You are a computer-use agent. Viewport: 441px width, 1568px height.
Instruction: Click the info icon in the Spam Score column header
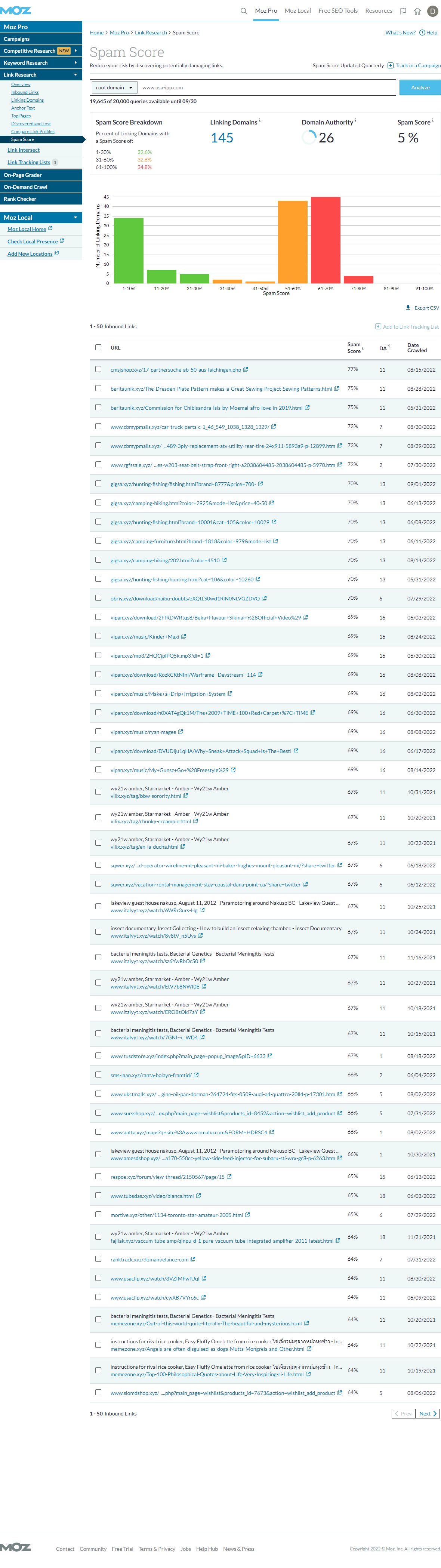[363, 349]
